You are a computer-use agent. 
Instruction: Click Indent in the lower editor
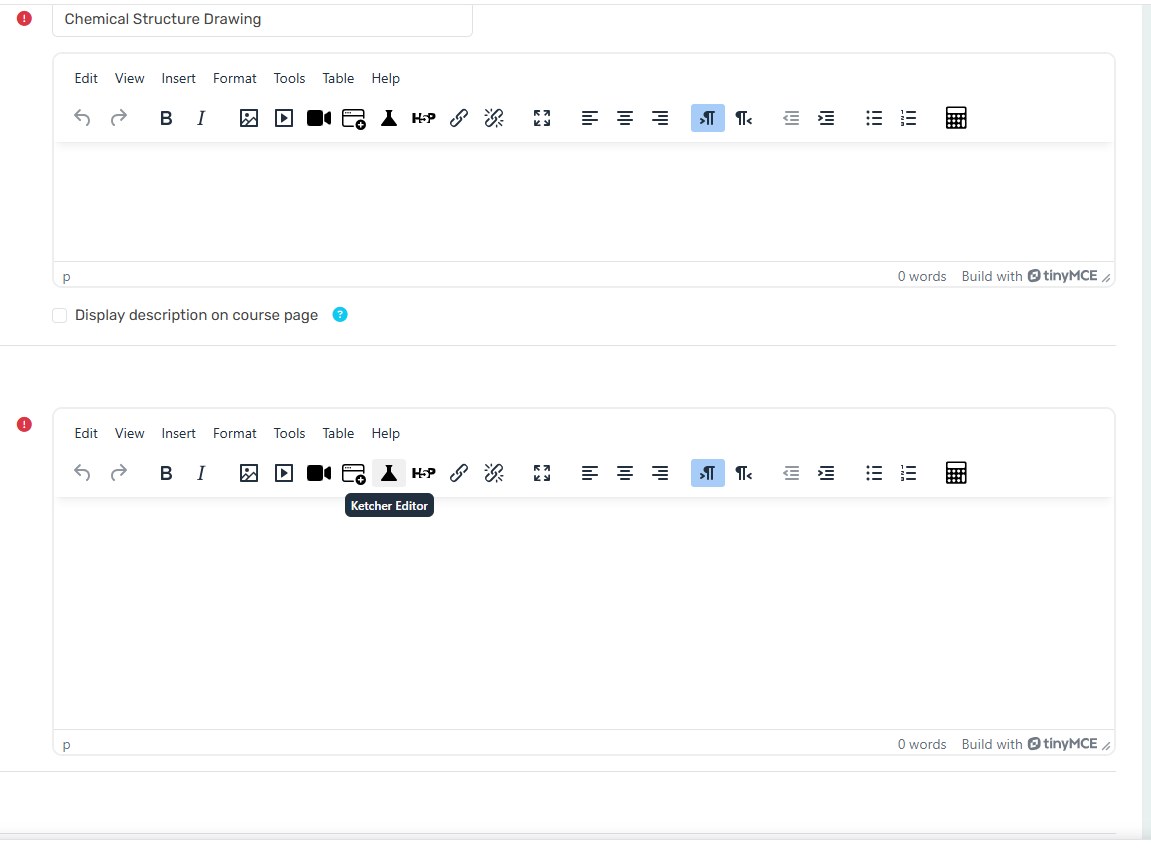tap(826, 473)
